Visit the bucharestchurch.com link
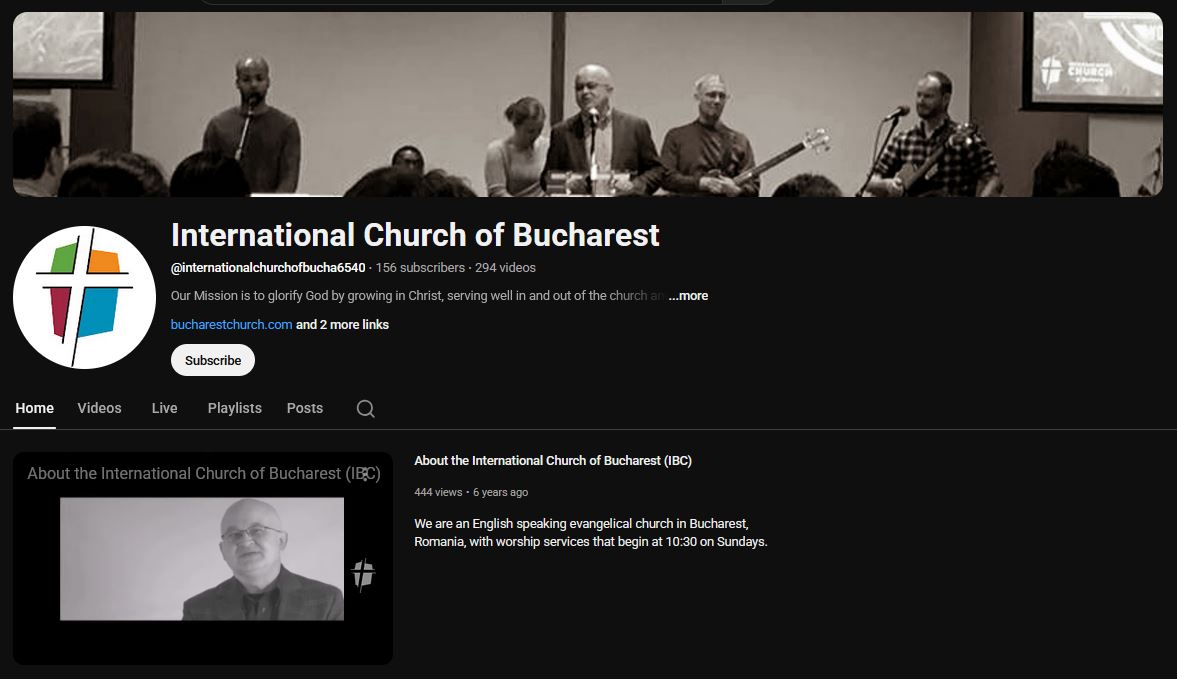Viewport: 1177px width, 679px height. (x=231, y=324)
